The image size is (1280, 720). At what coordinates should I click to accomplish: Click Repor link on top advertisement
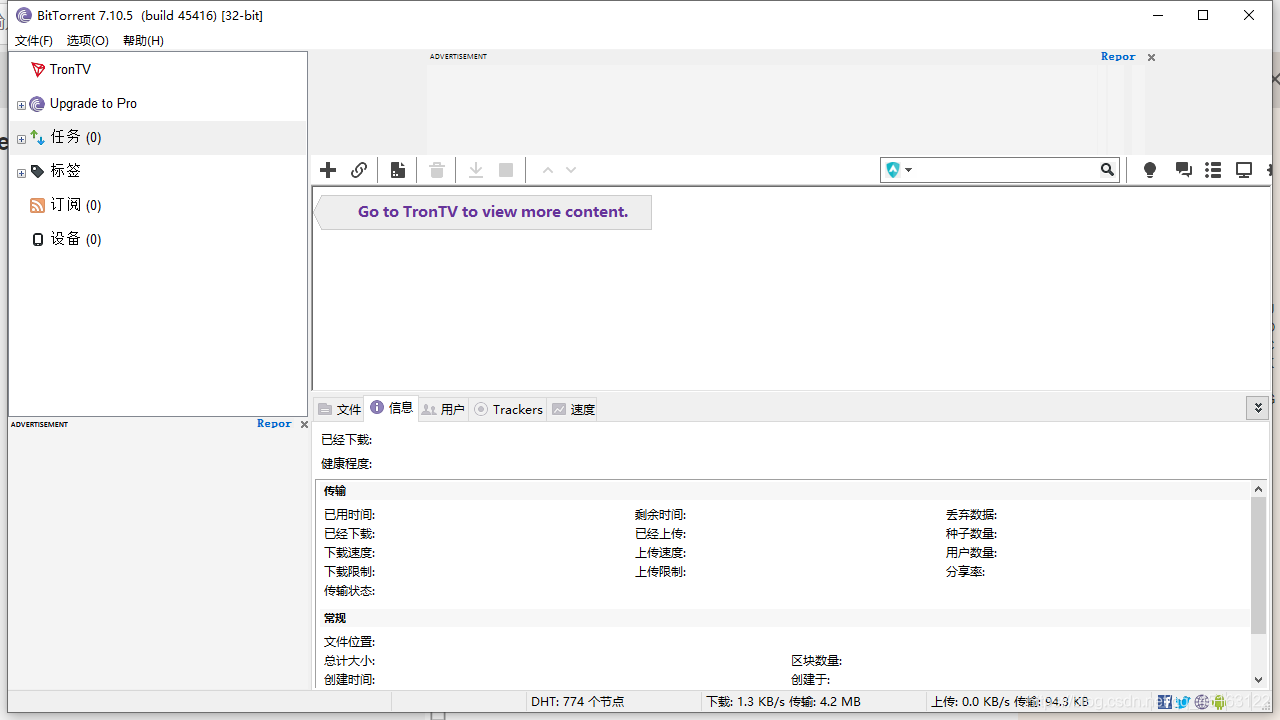[x=1118, y=57]
